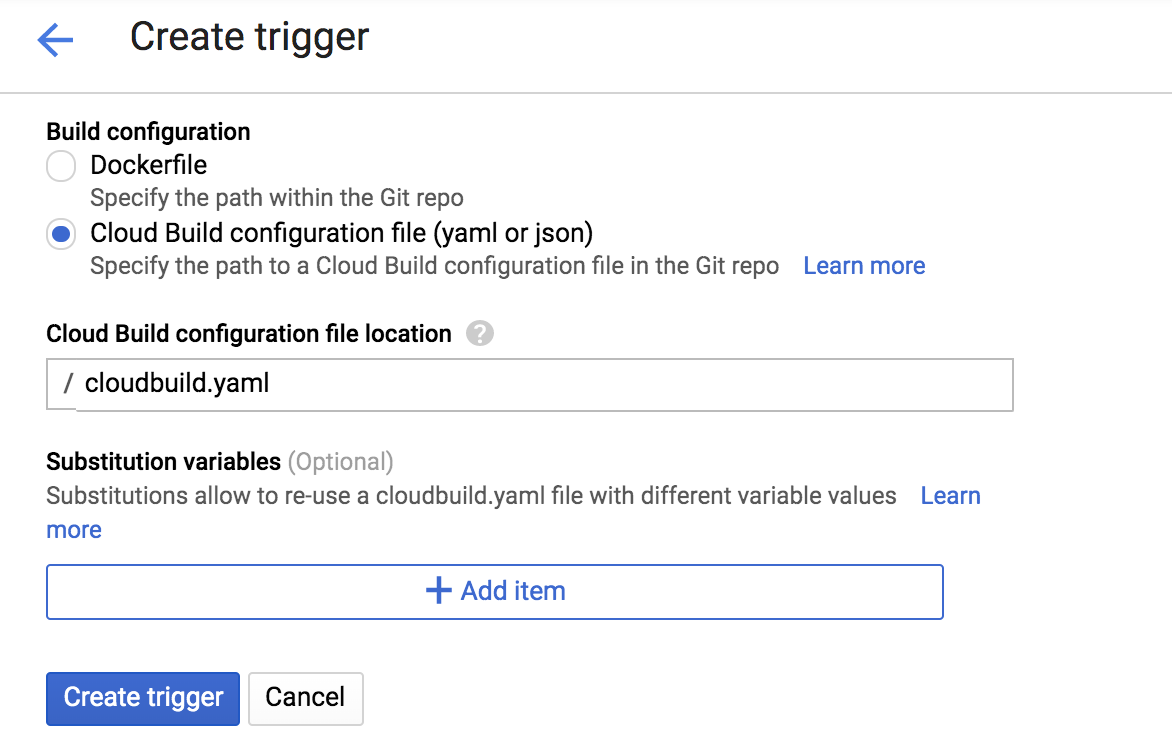1172x744 pixels.
Task: Click the help question mark icon
Action: pos(480,333)
